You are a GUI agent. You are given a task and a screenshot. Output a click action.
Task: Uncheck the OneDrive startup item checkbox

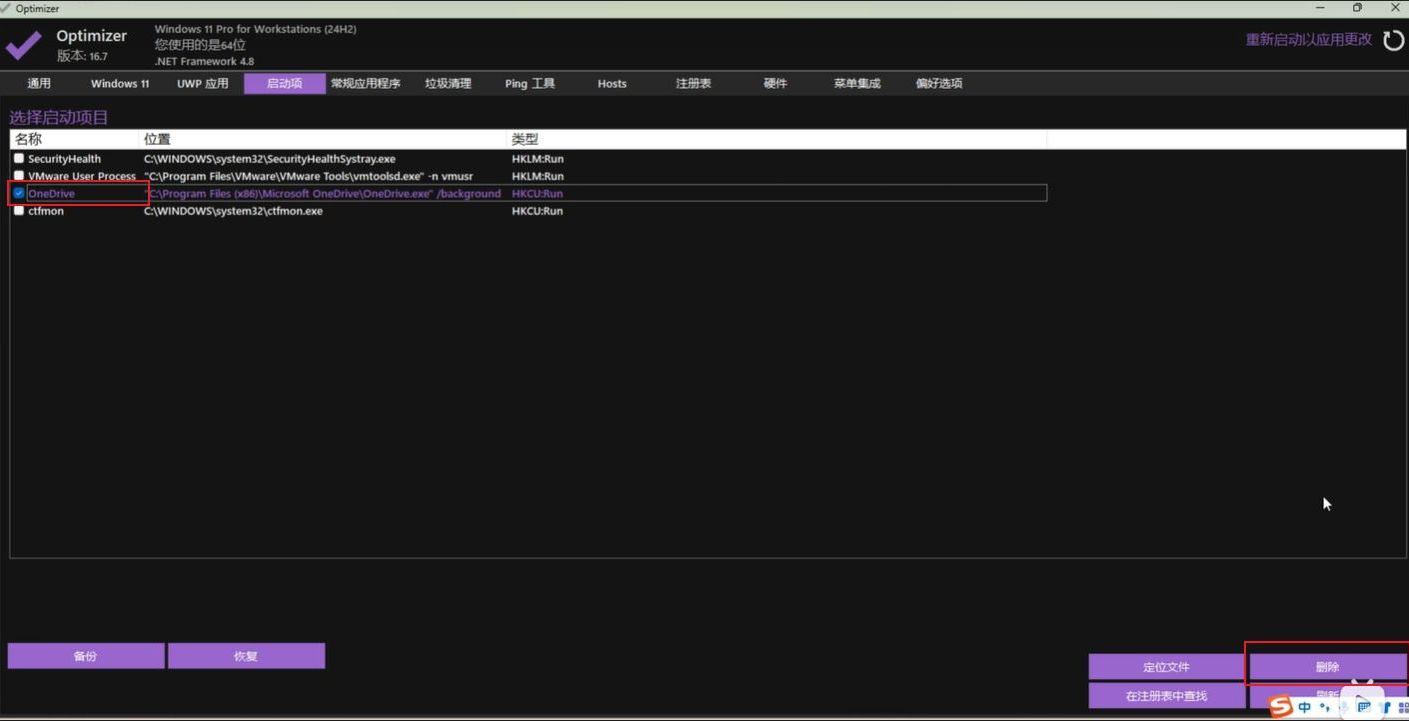[x=19, y=193]
